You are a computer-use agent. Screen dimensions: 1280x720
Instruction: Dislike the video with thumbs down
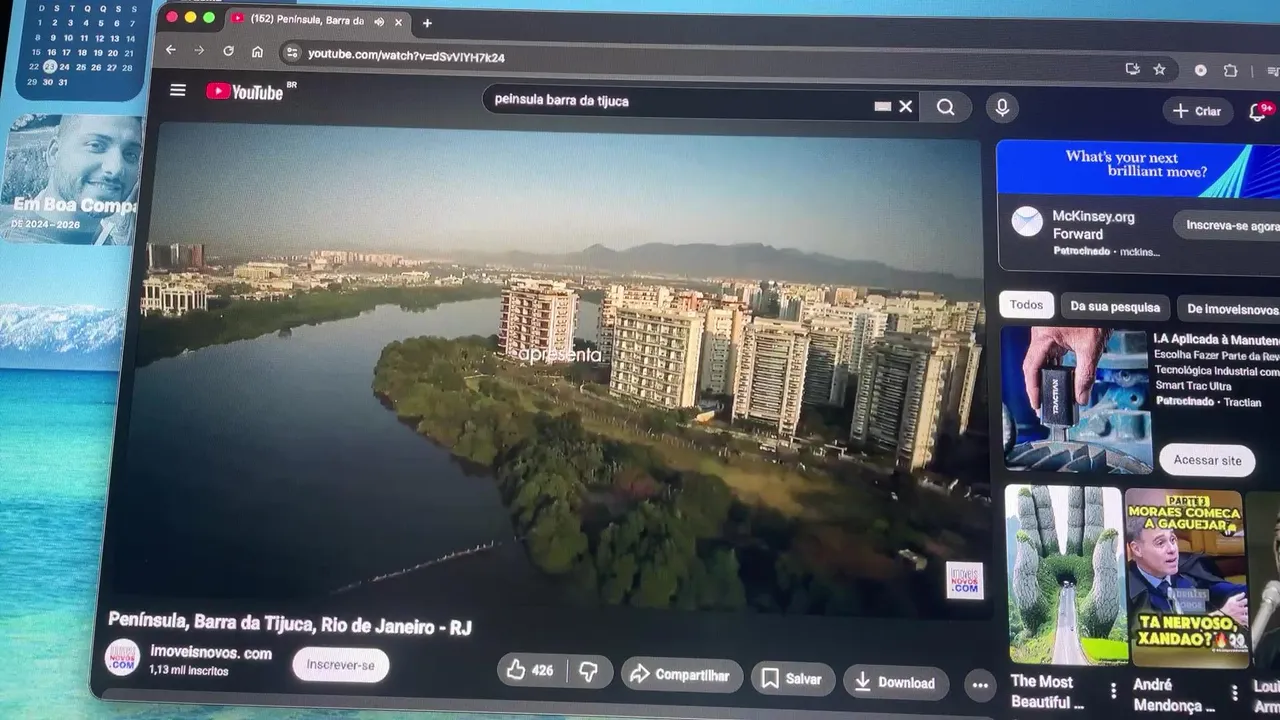(588, 671)
